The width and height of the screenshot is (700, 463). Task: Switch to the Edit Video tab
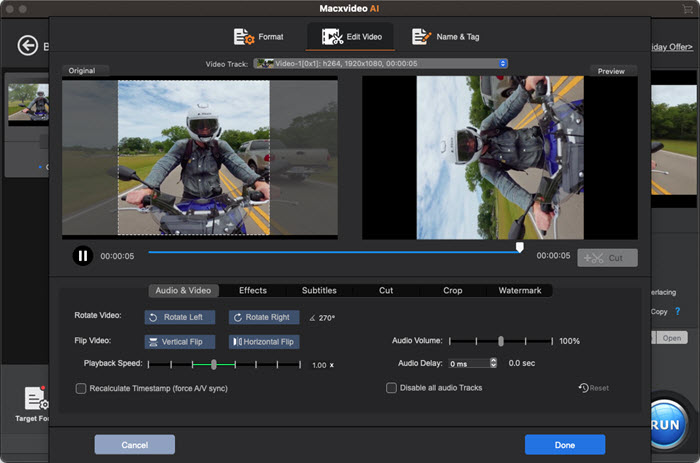coord(351,37)
